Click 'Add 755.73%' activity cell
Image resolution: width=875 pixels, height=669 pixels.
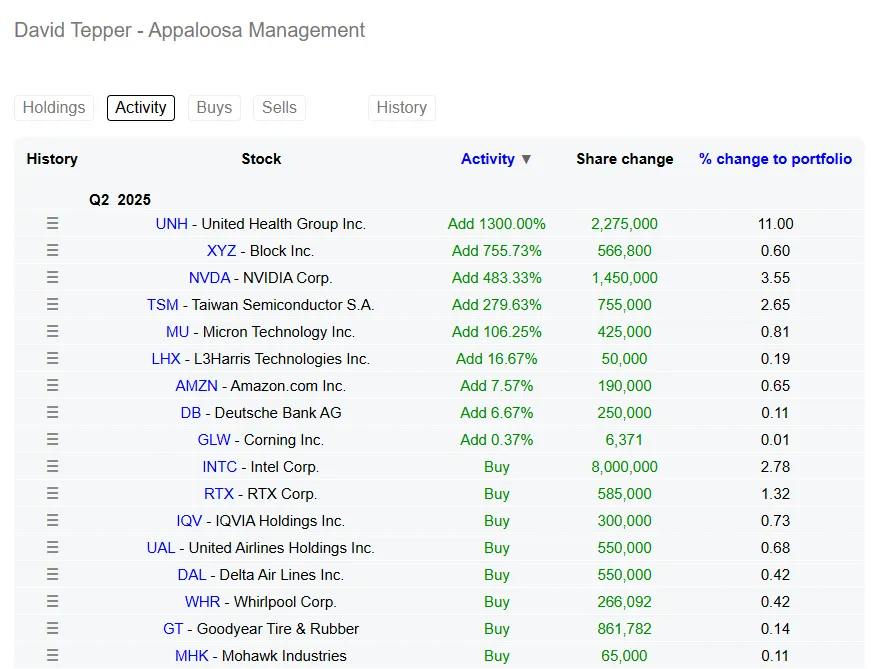(x=497, y=251)
